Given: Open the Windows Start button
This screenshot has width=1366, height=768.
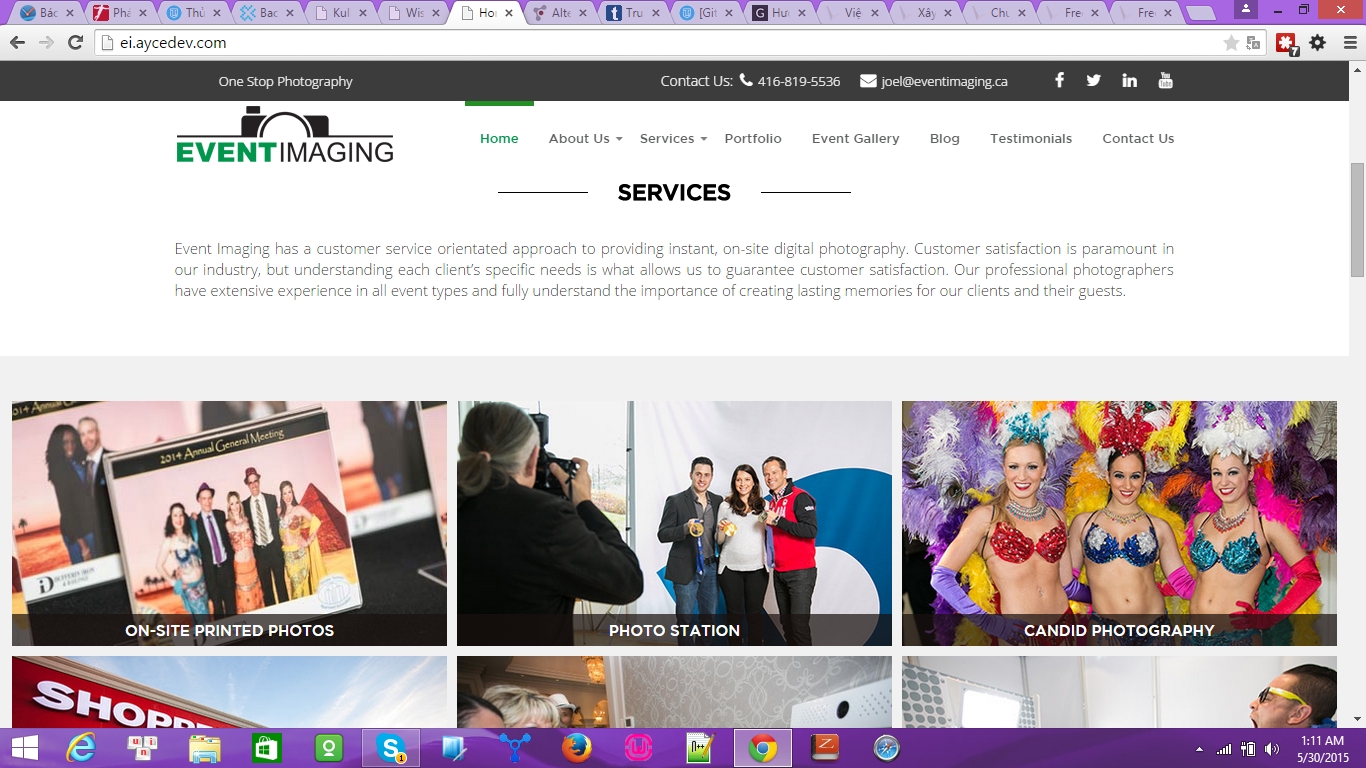Looking at the screenshot, I should (25, 748).
